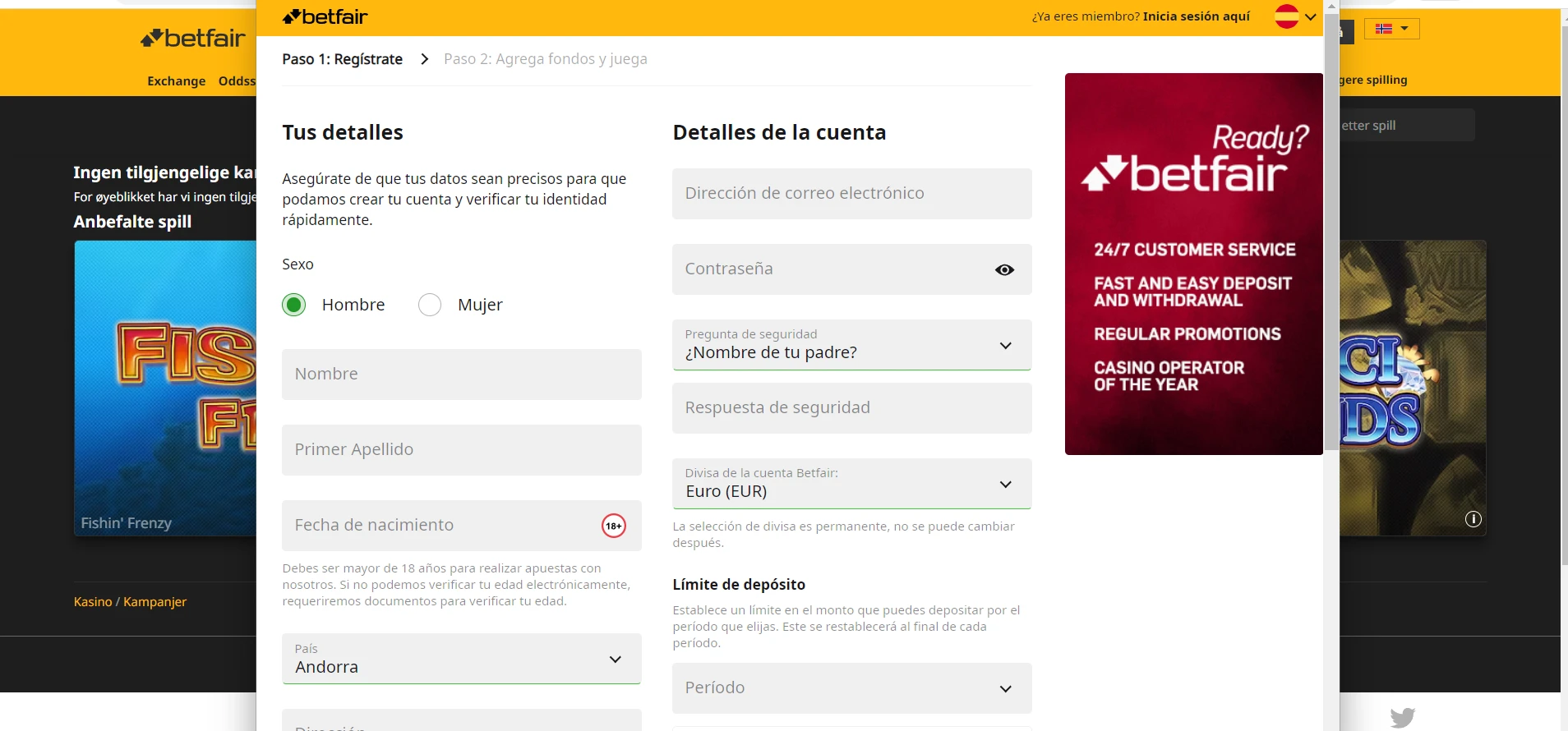
Task: Click the 'Detalles de la cuenta' heading
Action: (x=779, y=132)
